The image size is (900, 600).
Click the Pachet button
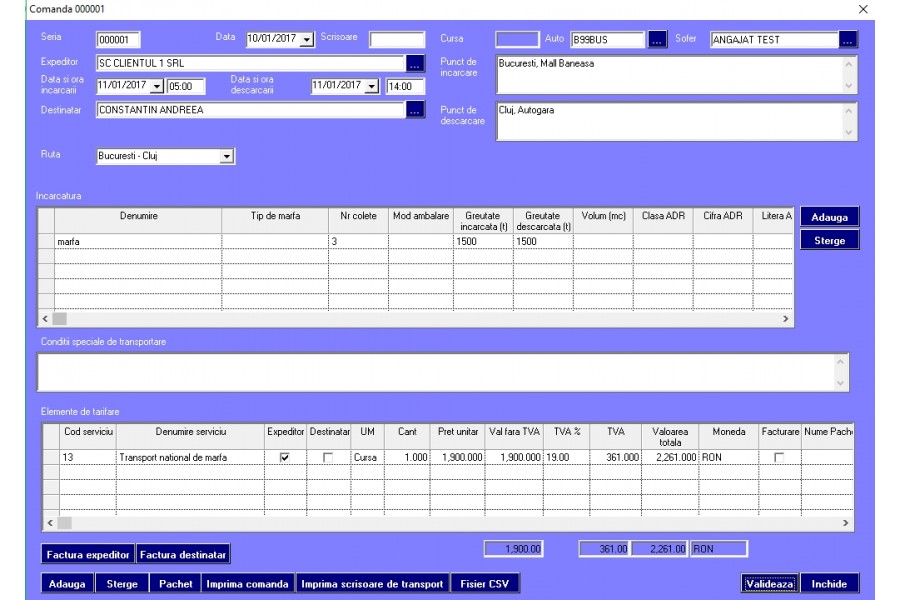(x=176, y=583)
